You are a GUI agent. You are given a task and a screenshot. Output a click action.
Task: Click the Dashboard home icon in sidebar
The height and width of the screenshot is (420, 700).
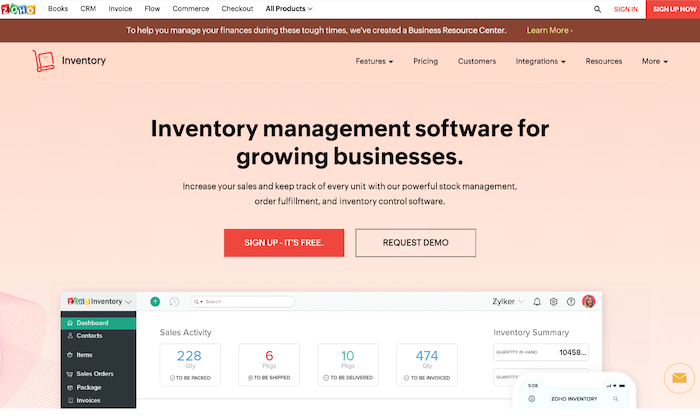coord(70,323)
